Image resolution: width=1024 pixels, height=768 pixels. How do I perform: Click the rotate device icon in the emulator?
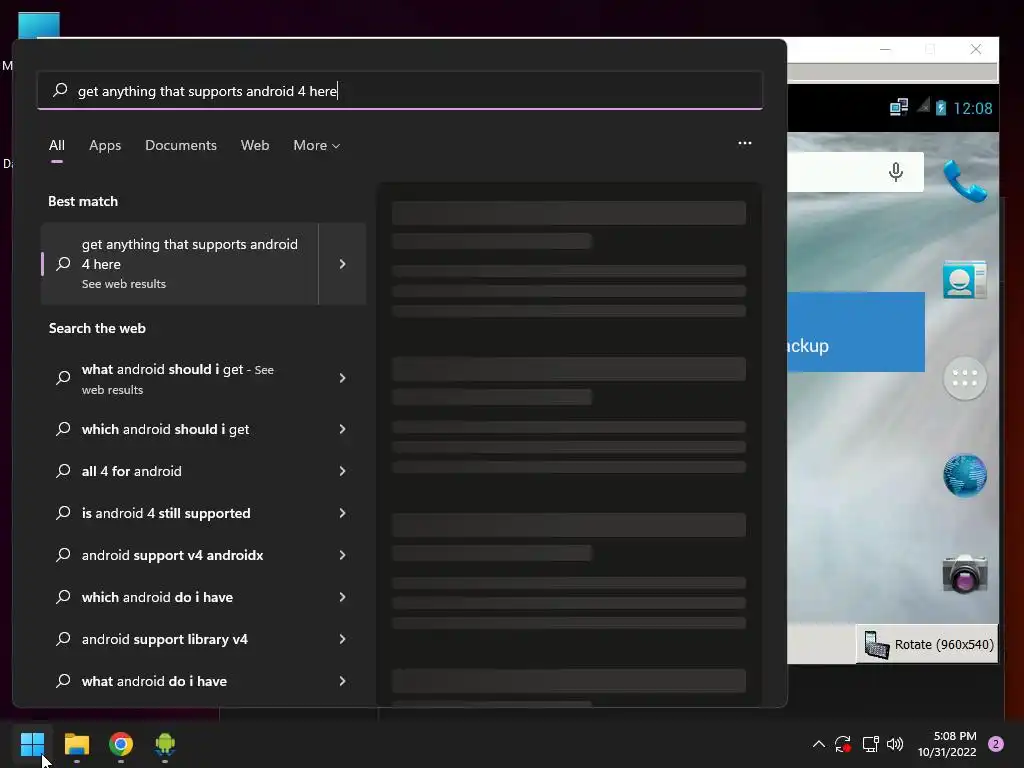(876, 645)
